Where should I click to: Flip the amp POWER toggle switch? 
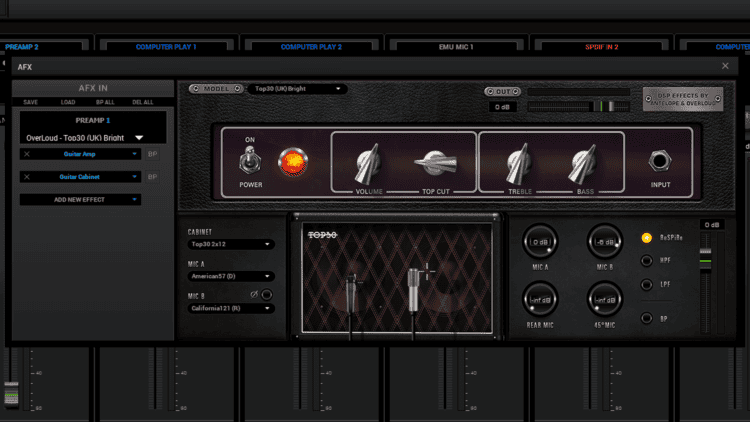(x=250, y=160)
